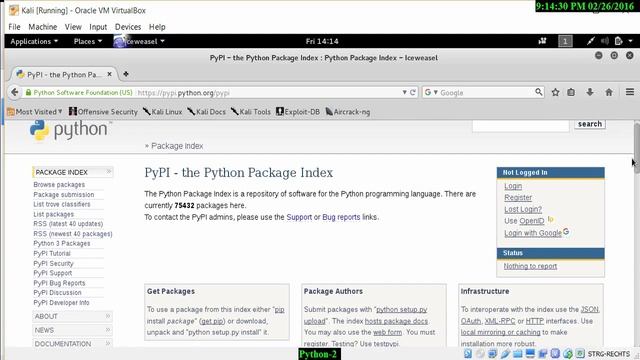Go to the browser home page icon
640x360 pixels.
click(609, 92)
